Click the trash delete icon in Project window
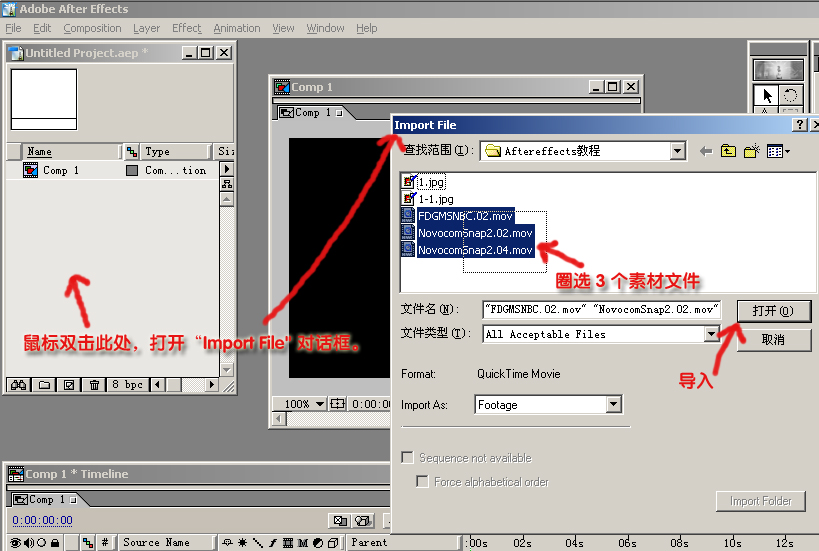The height and width of the screenshot is (551, 819). click(94, 385)
